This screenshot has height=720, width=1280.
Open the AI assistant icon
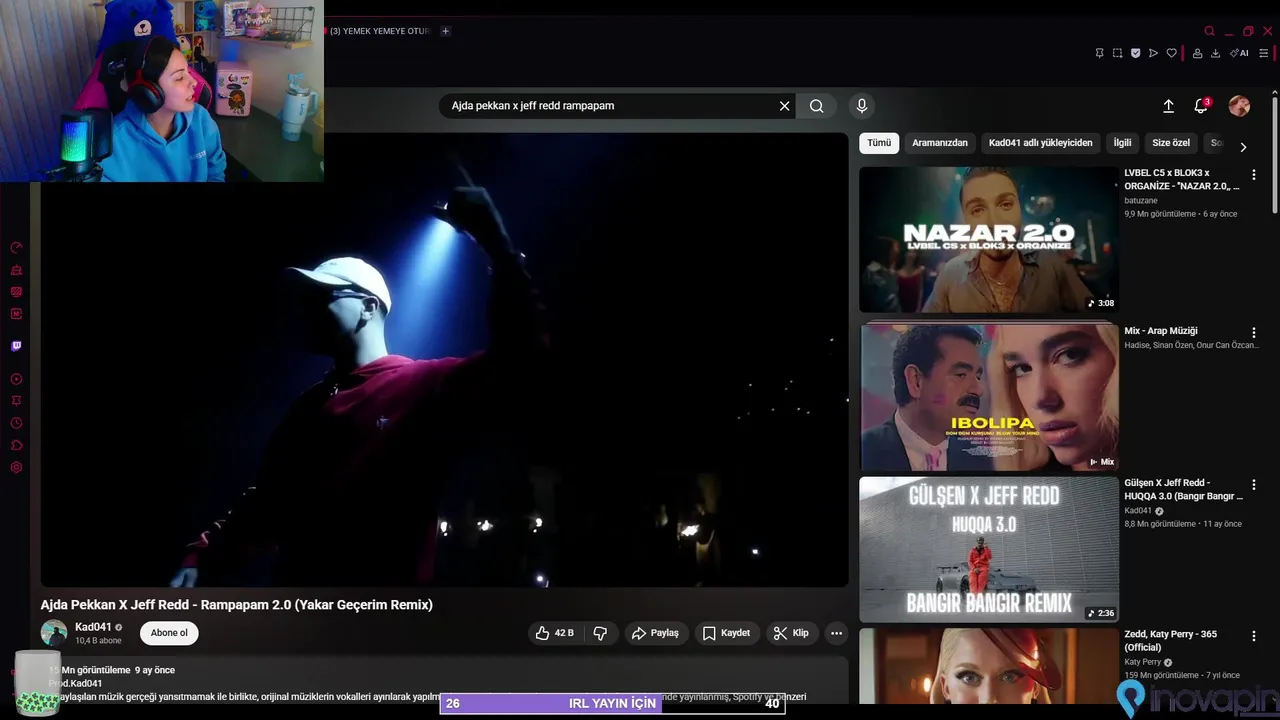tap(1239, 53)
